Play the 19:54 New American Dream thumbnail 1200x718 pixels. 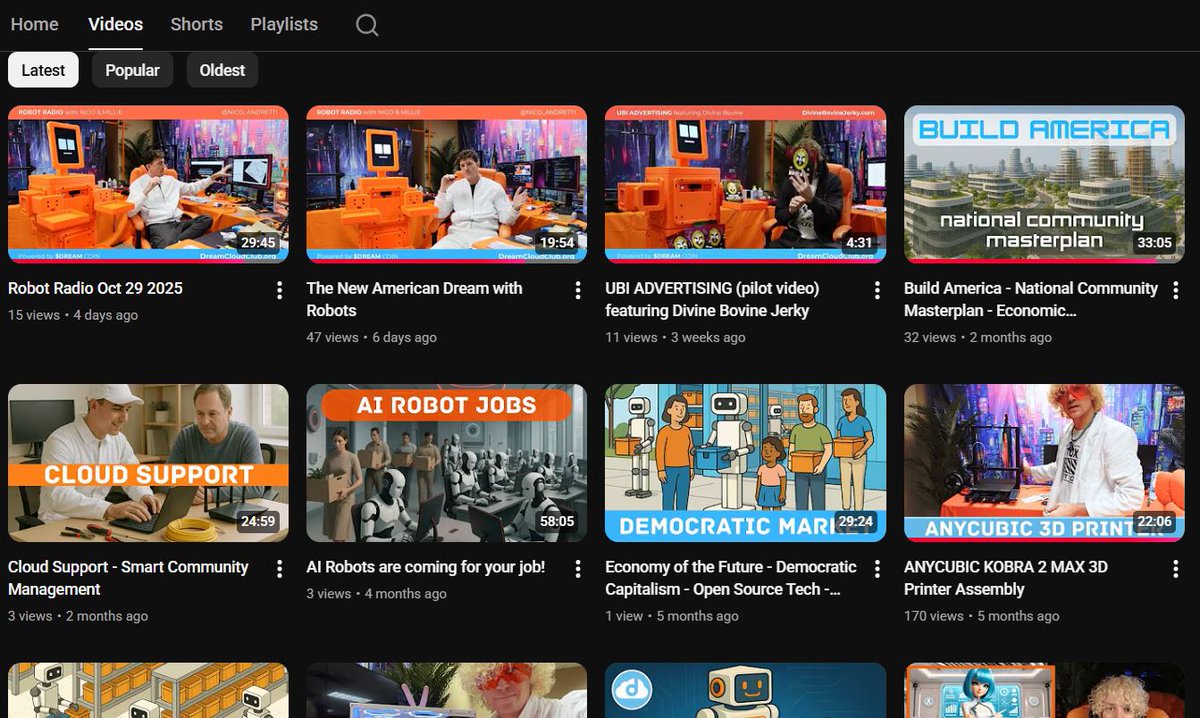pyautogui.click(x=447, y=184)
